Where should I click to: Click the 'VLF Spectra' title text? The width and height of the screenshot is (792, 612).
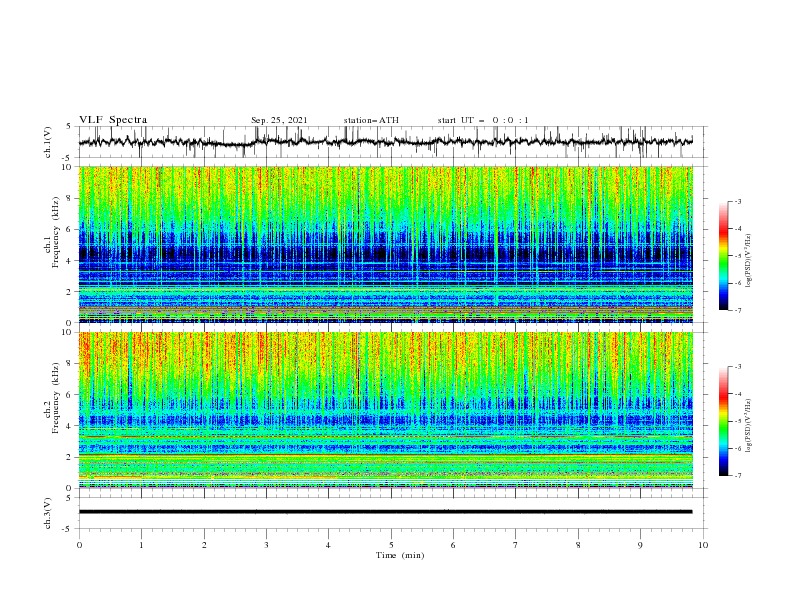coord(113,120)
